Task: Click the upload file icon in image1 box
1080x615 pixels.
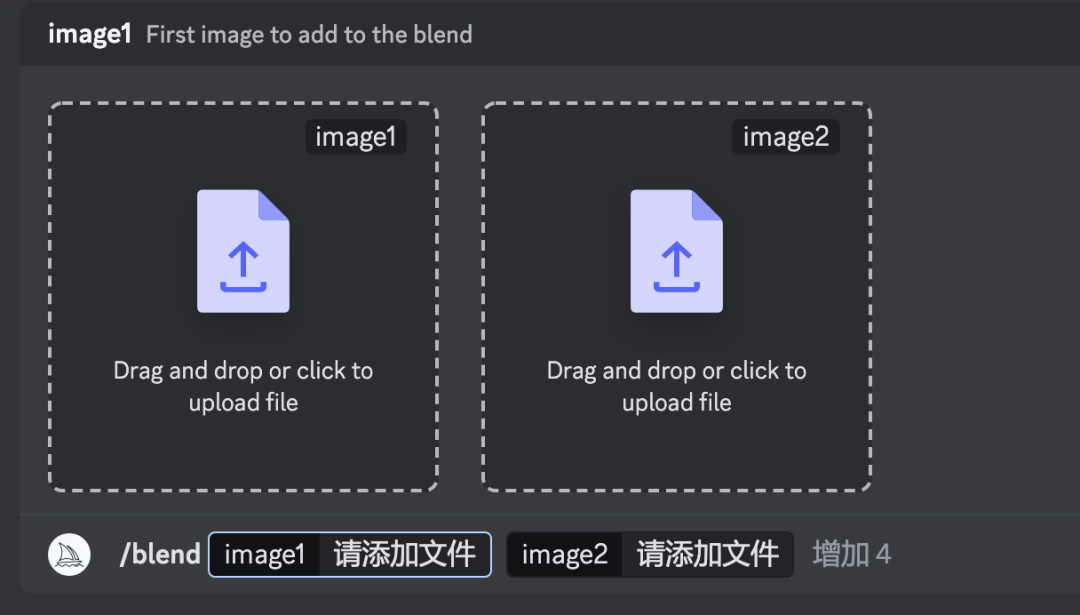Action: pos(243,251)
